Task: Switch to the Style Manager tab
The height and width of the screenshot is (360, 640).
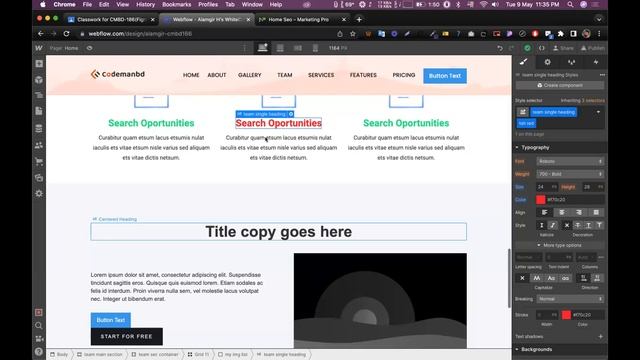Action: (571, 62)
